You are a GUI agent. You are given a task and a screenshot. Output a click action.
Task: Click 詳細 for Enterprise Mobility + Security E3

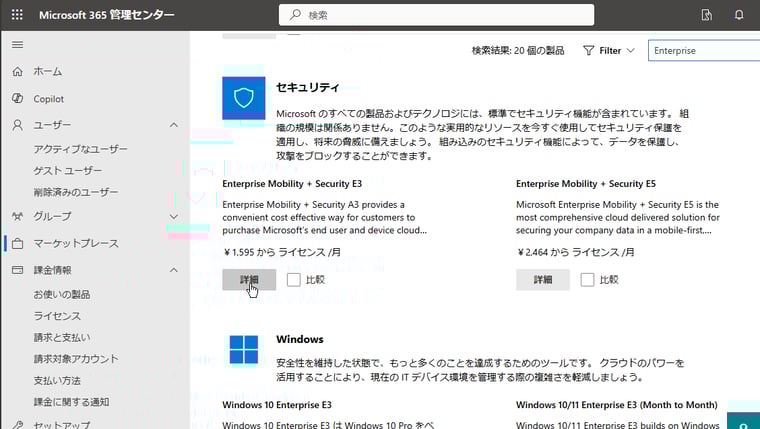249,280
